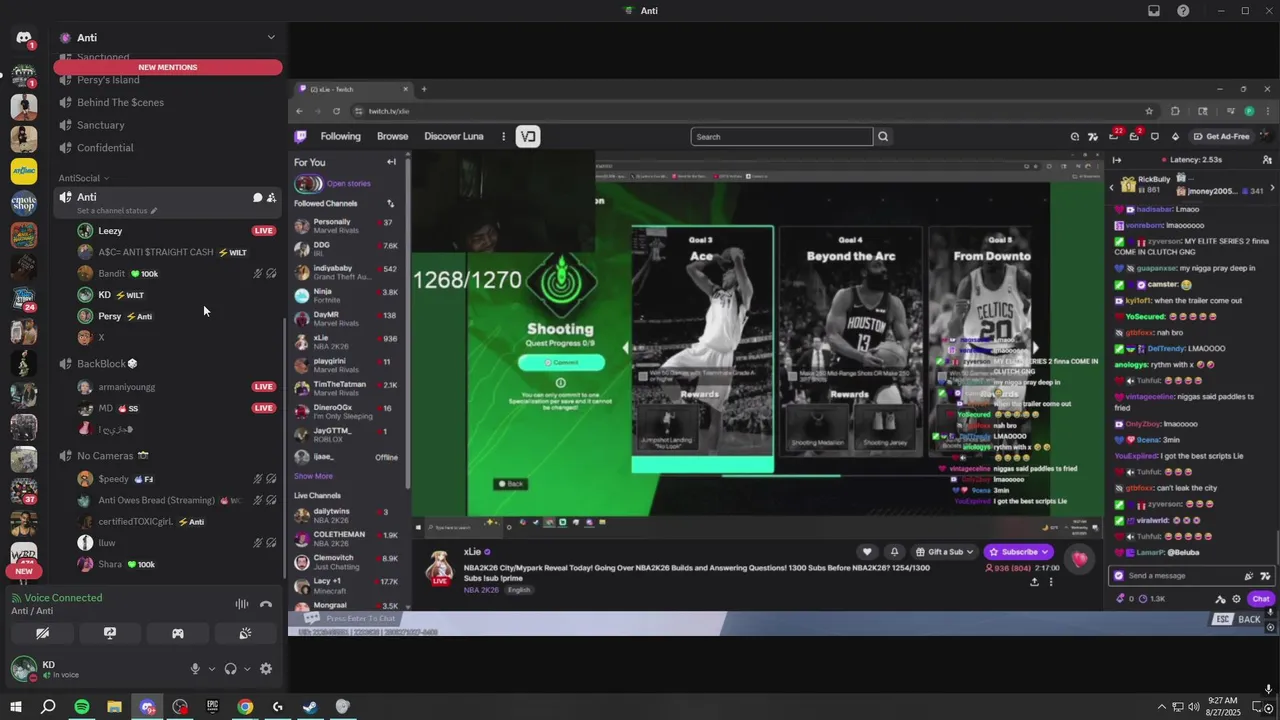
Task: Start an activity with gamepad icon
Action: click(x=178, y=633)
